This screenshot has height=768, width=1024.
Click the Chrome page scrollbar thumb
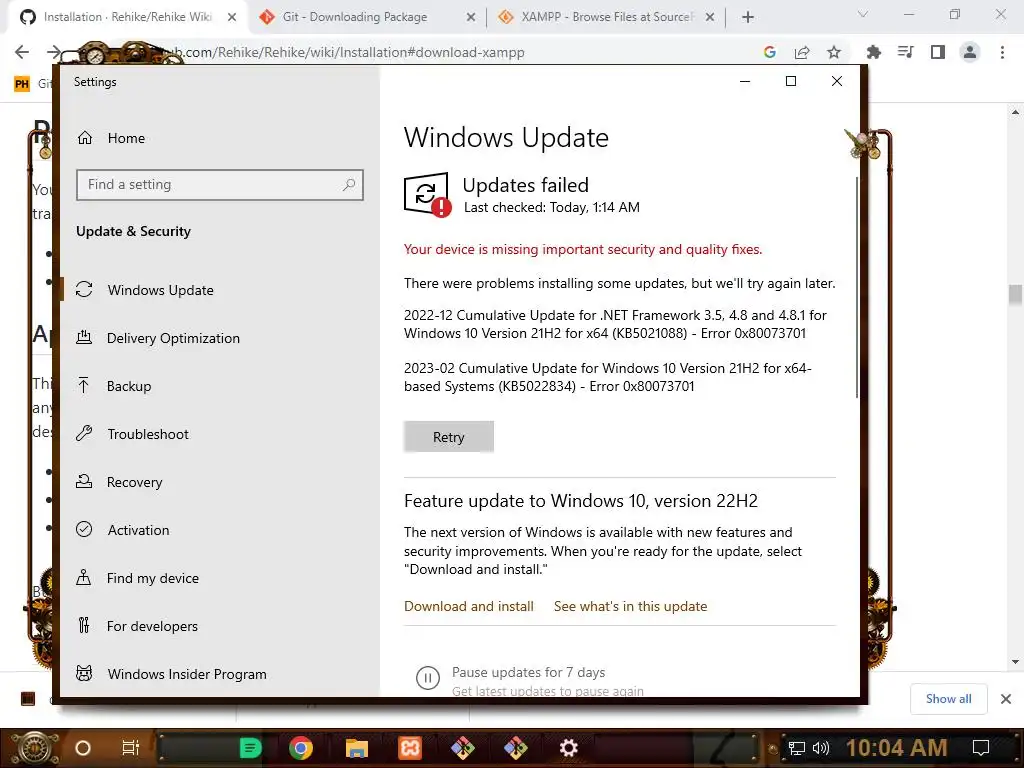[1015, 295]
